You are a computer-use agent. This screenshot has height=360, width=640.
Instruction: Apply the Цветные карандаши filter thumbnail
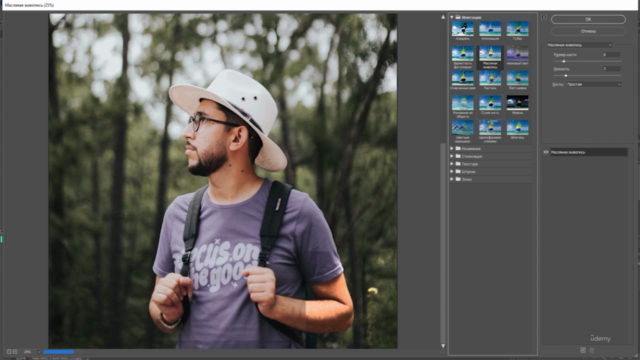click(x=462, y=127)
